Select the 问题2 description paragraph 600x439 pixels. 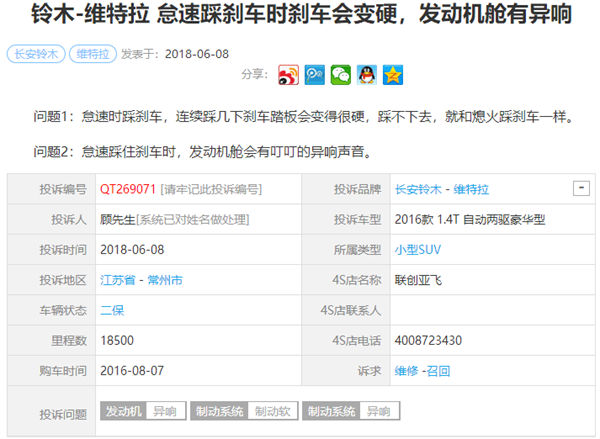pyautogui.click(x=202, y=152)
